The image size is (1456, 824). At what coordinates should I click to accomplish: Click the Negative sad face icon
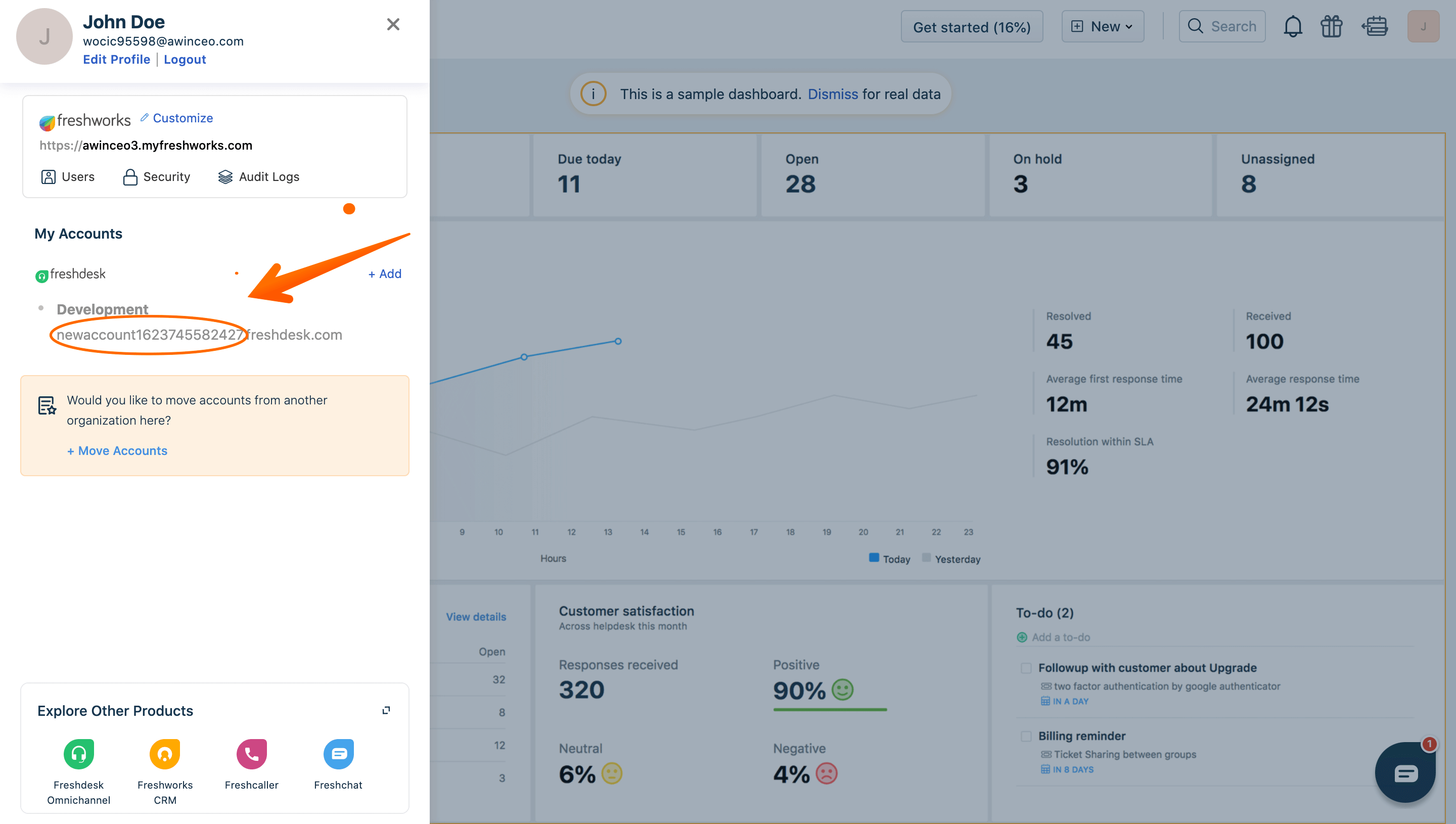(x=826, y=773)
